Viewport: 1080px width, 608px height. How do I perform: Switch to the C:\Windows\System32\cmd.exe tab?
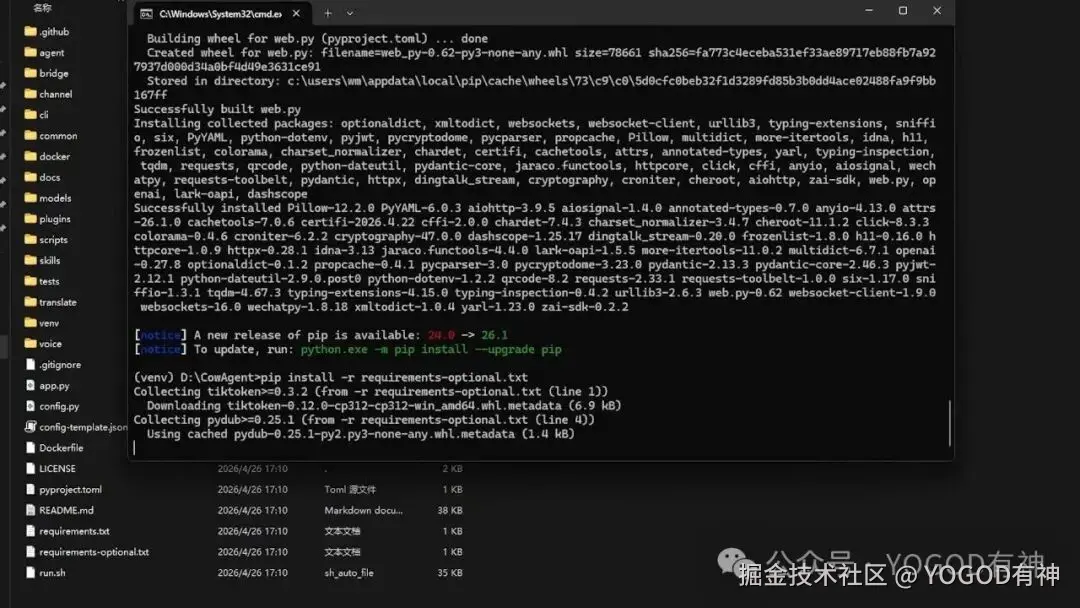(x=220, y=14)
